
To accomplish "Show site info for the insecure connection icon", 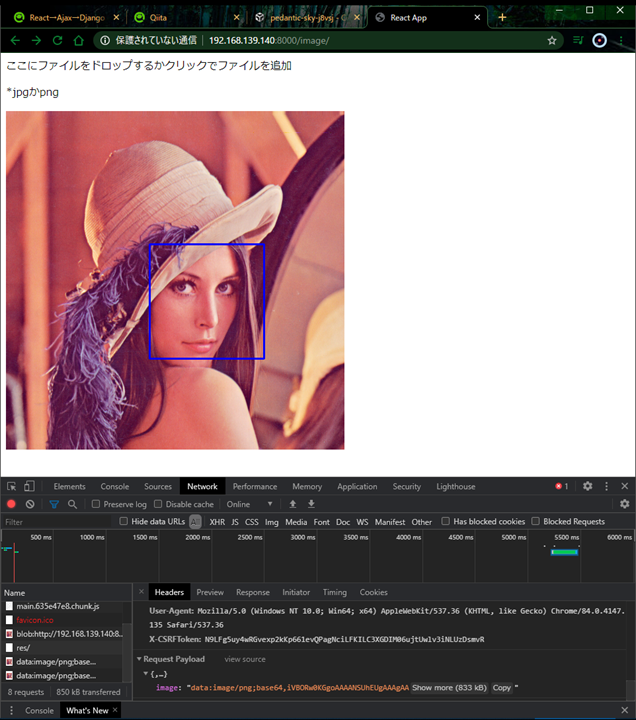I will point(105,41).
